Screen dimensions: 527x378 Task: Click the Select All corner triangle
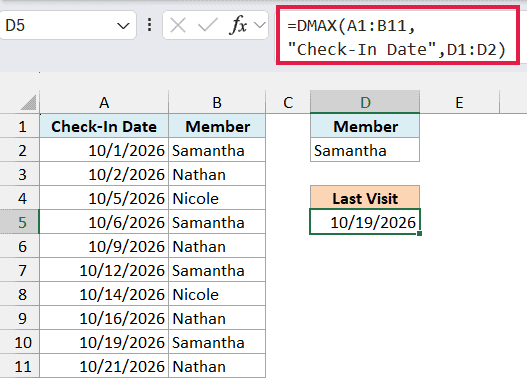(28, 102)
